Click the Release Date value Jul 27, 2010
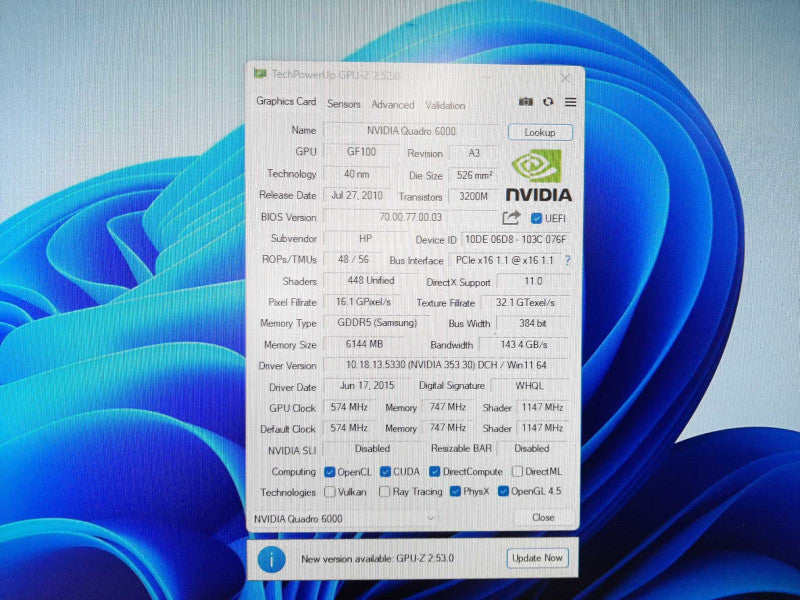 click(x=357, y=195)
